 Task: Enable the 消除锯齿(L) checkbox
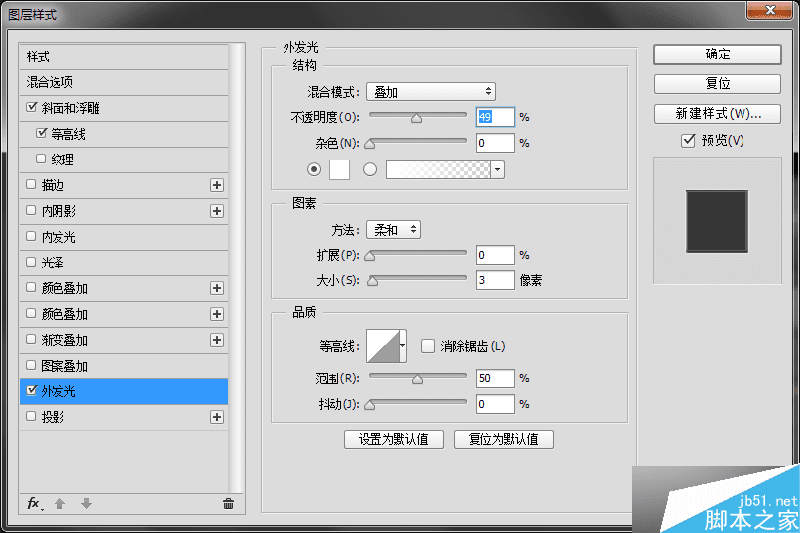coord(428,346)
